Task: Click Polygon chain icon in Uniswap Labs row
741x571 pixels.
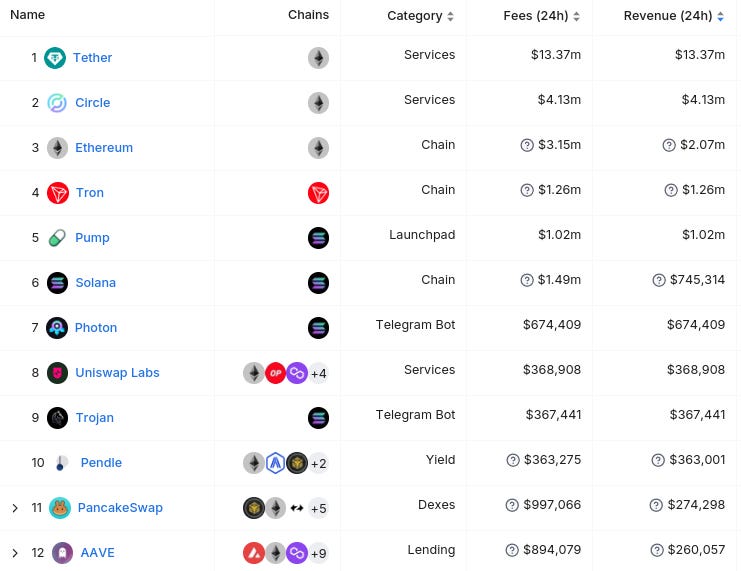Action: (x=297, y=373)
